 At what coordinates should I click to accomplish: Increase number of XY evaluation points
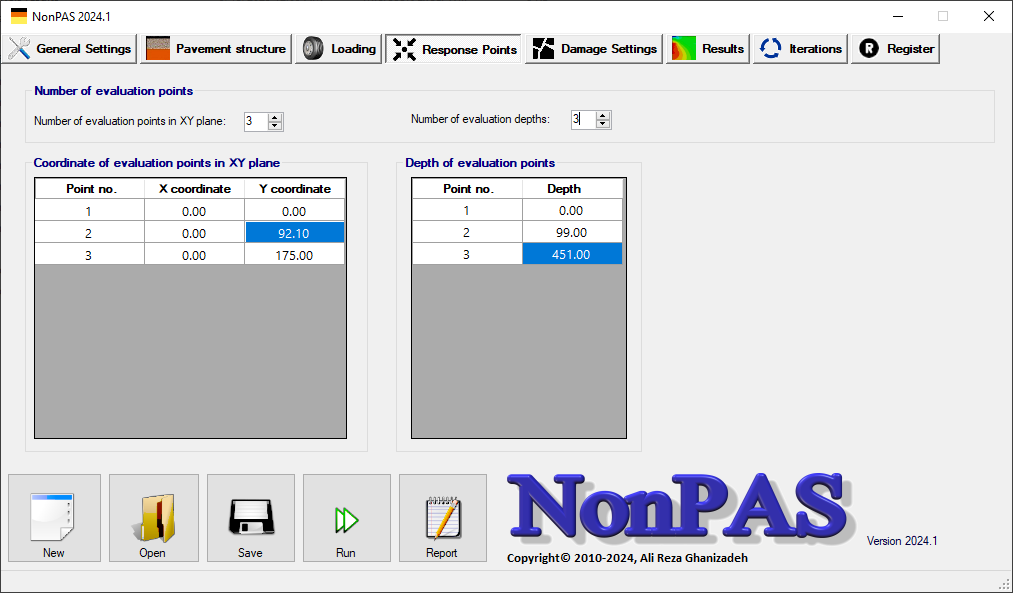[276, 116]
